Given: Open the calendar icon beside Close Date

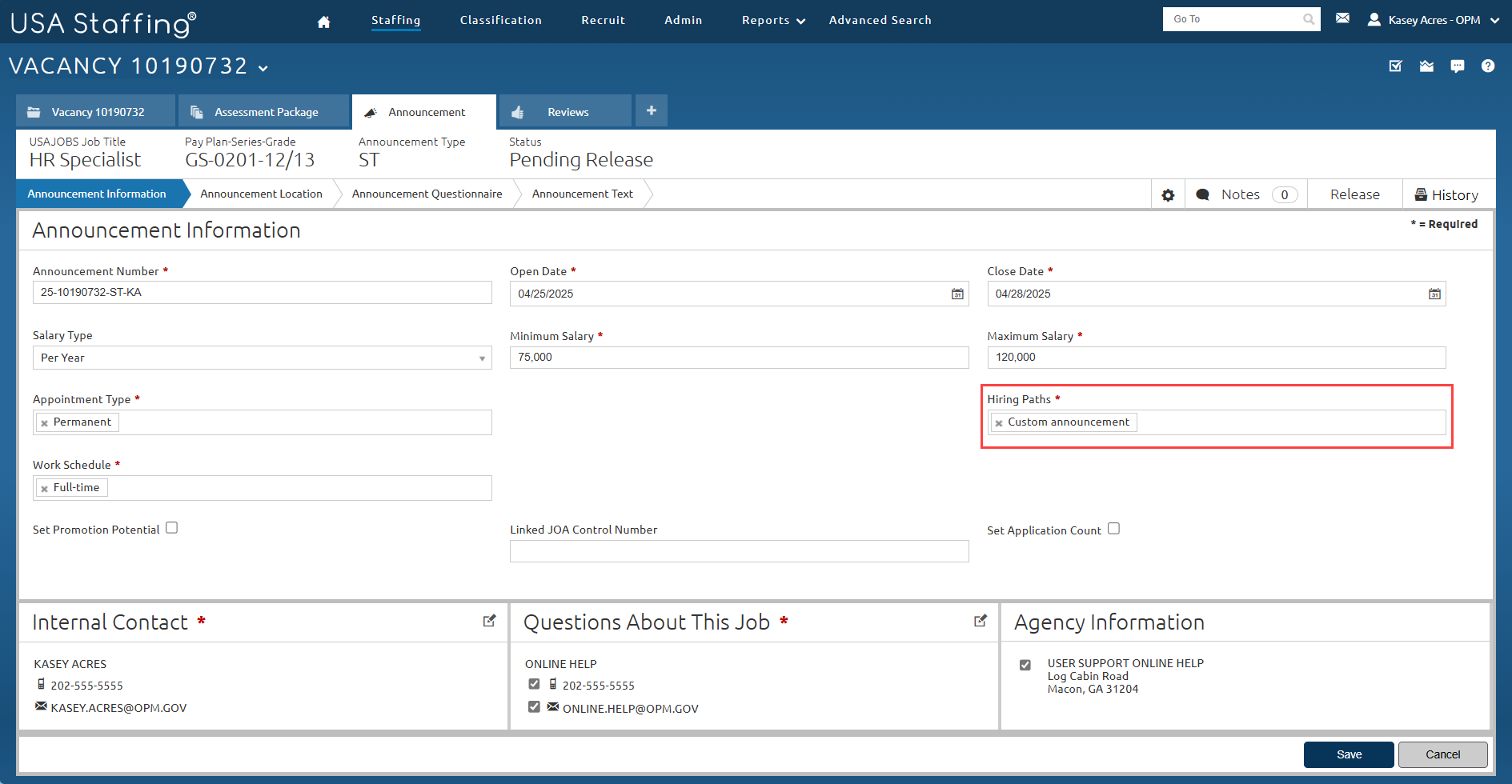Looking at the screenshot, I should click(x=1434, y=294).
